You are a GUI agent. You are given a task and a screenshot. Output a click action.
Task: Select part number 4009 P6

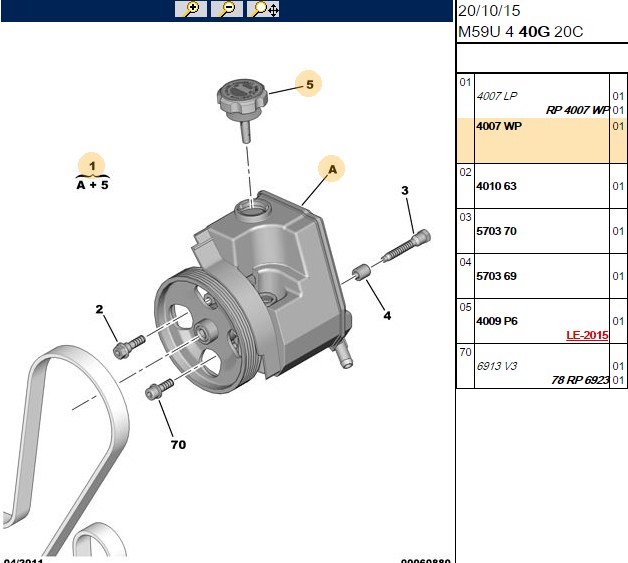point(497,321)
